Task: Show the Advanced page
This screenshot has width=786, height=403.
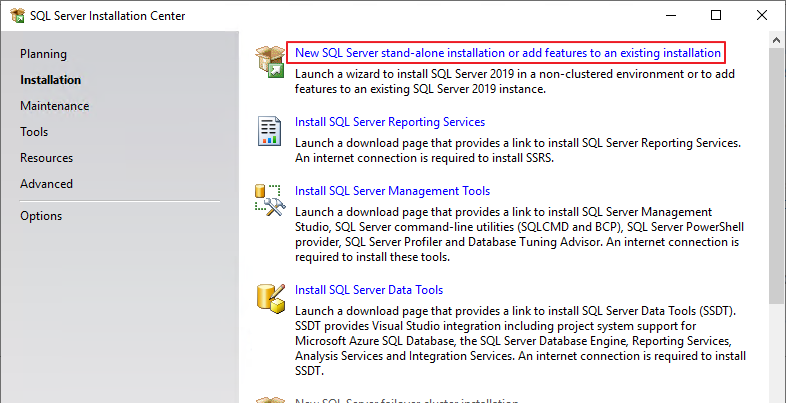Action: (x=47, y=184)
